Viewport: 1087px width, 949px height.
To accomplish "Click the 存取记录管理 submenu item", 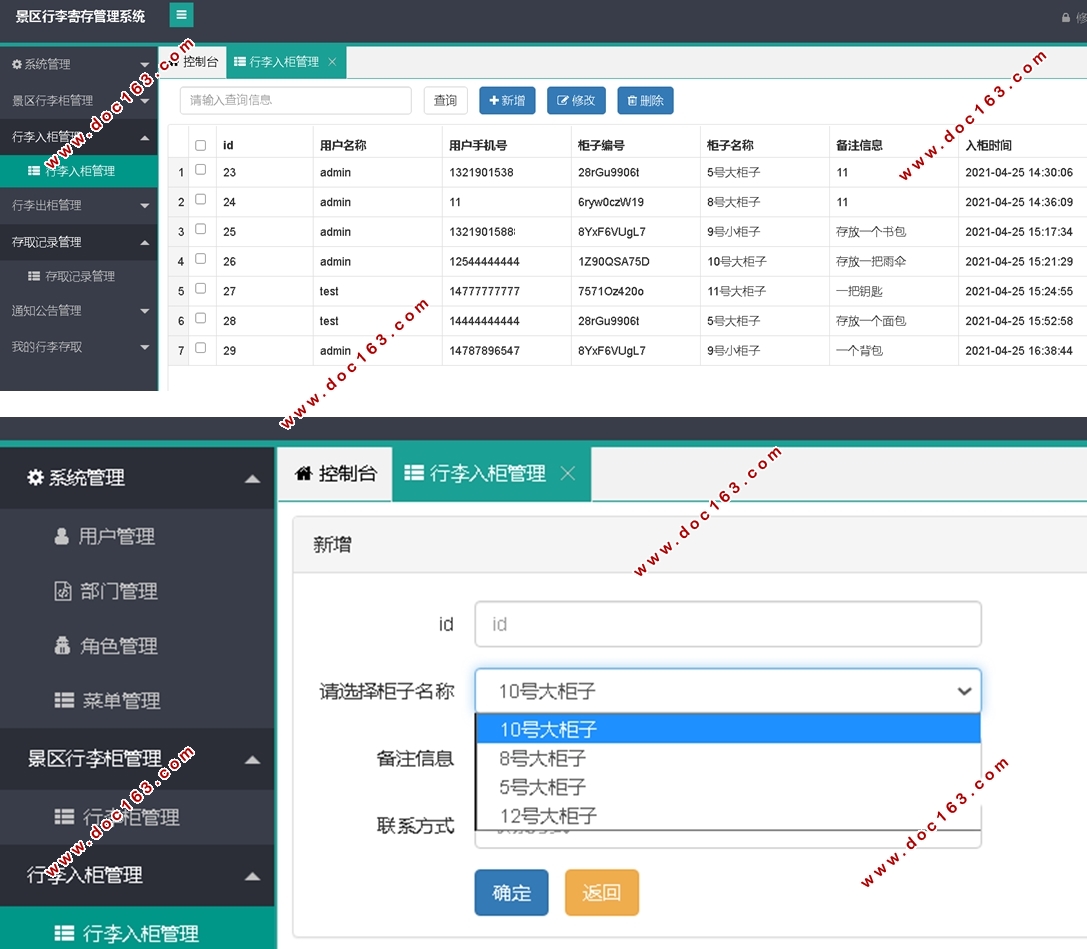I will [x=79, y=276].
